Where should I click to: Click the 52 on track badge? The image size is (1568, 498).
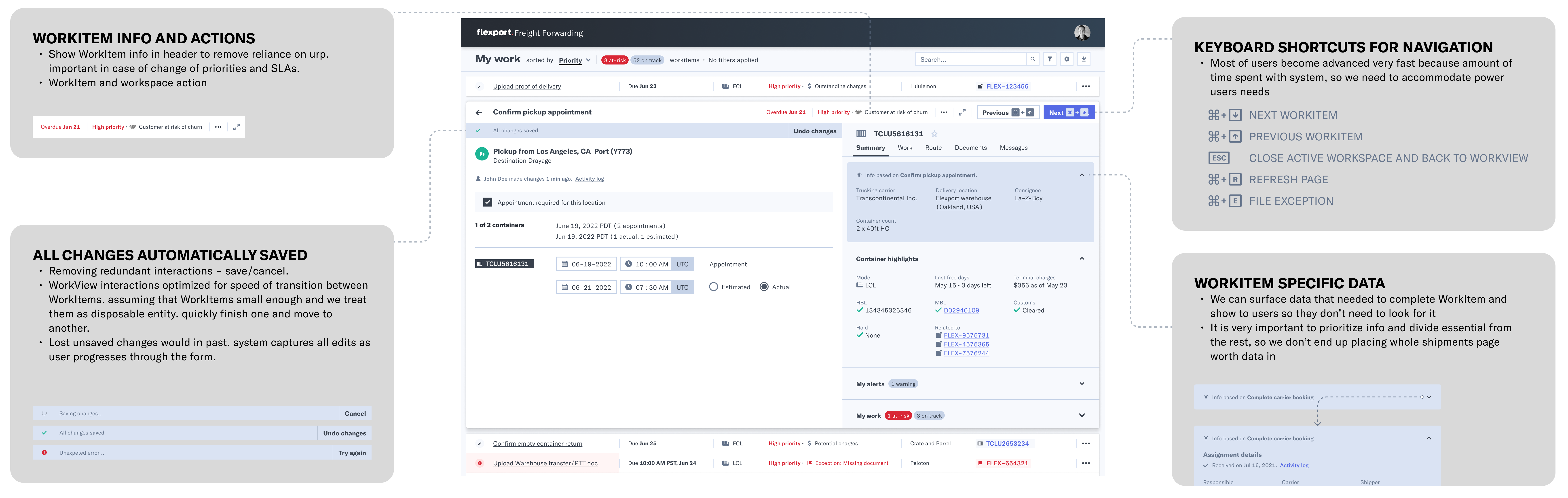click(647, 60)
